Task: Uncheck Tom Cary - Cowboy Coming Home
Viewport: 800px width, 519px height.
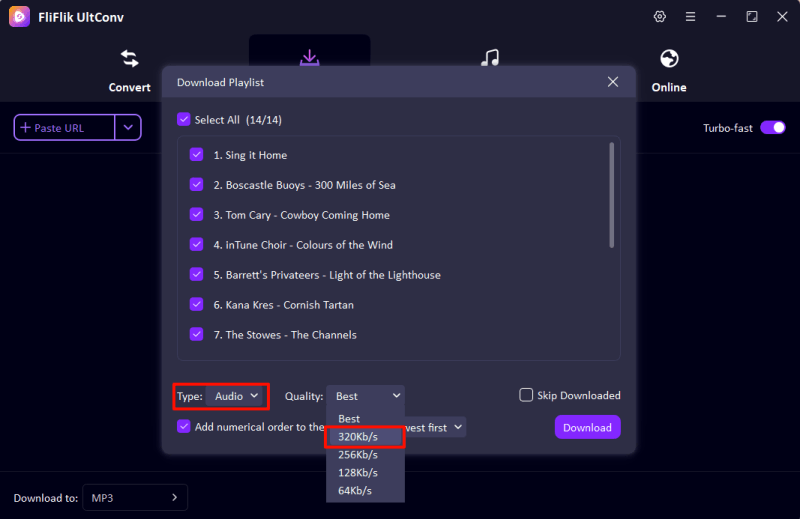Action: click(x=197, y=215)
